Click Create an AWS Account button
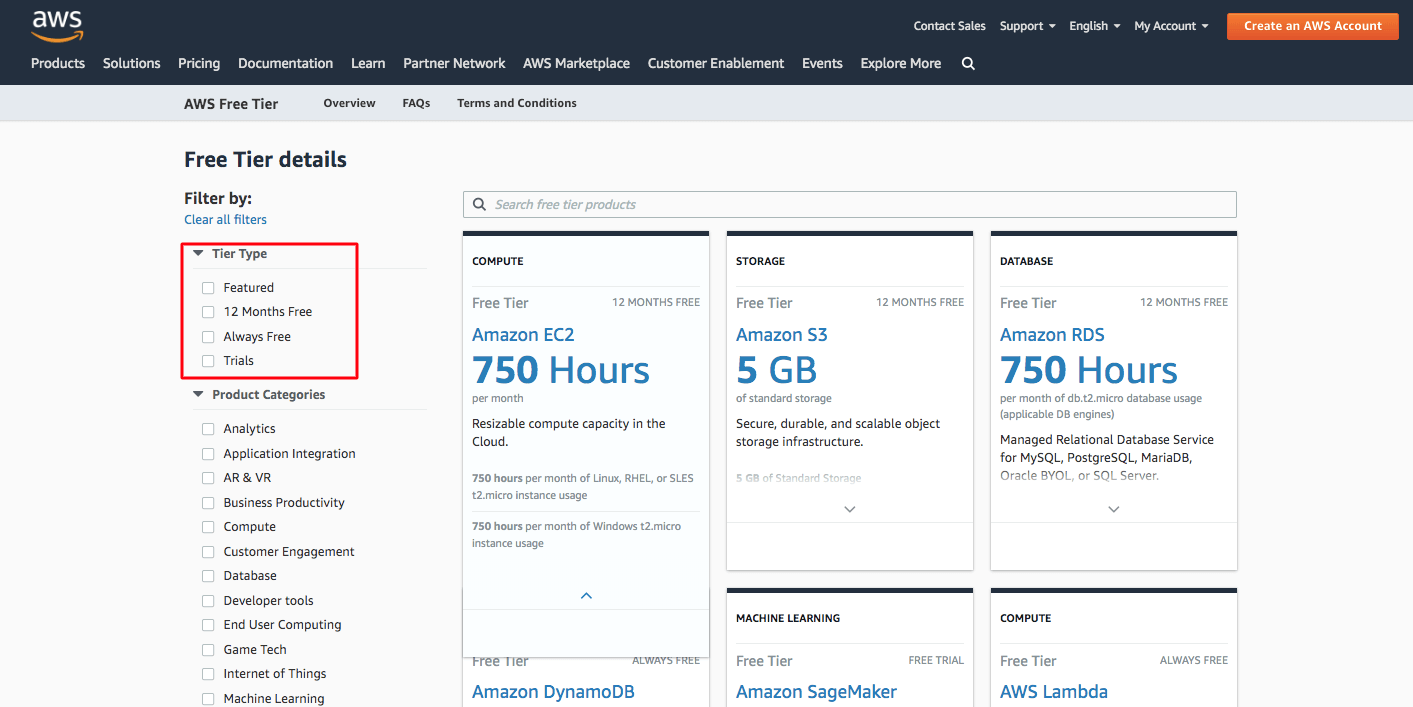1413x707 pixels. tap(1313, 26)
